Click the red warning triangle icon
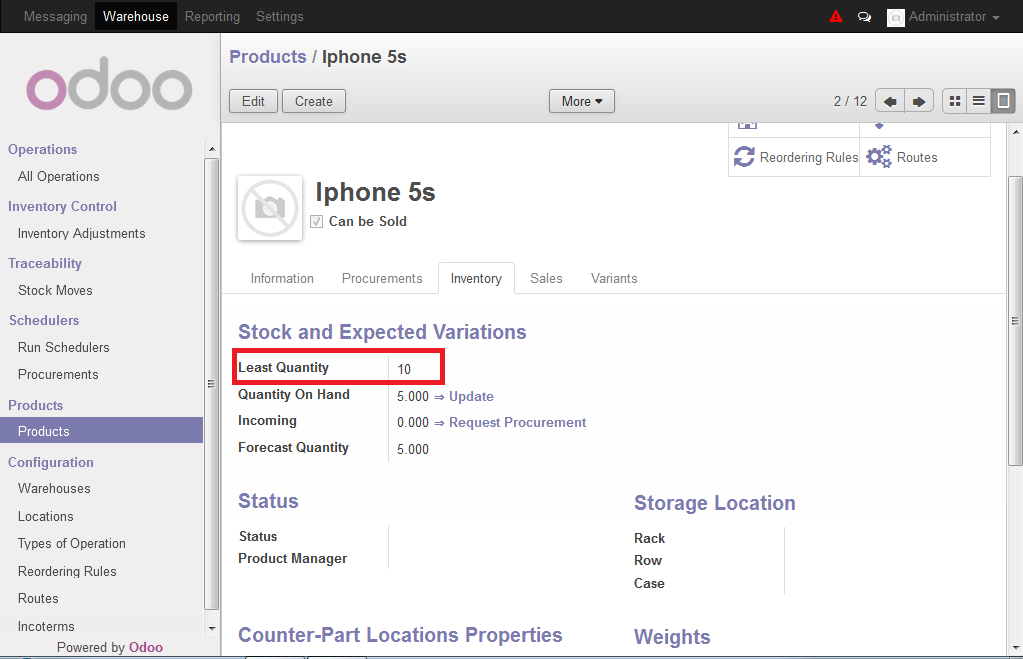This screenshot has width=1023, height=659. [x=836, y=16]
